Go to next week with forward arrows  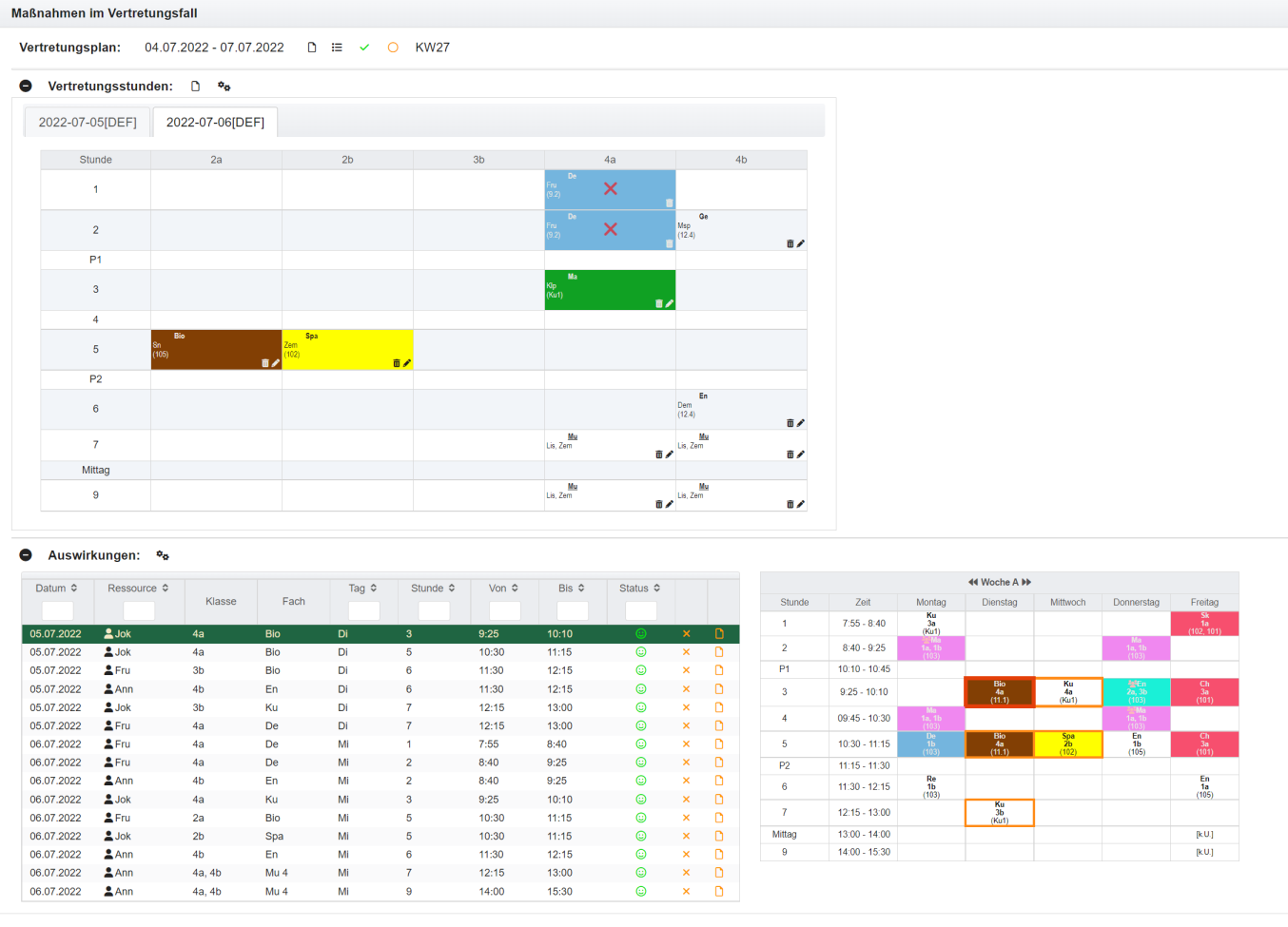pos(1026,582)
